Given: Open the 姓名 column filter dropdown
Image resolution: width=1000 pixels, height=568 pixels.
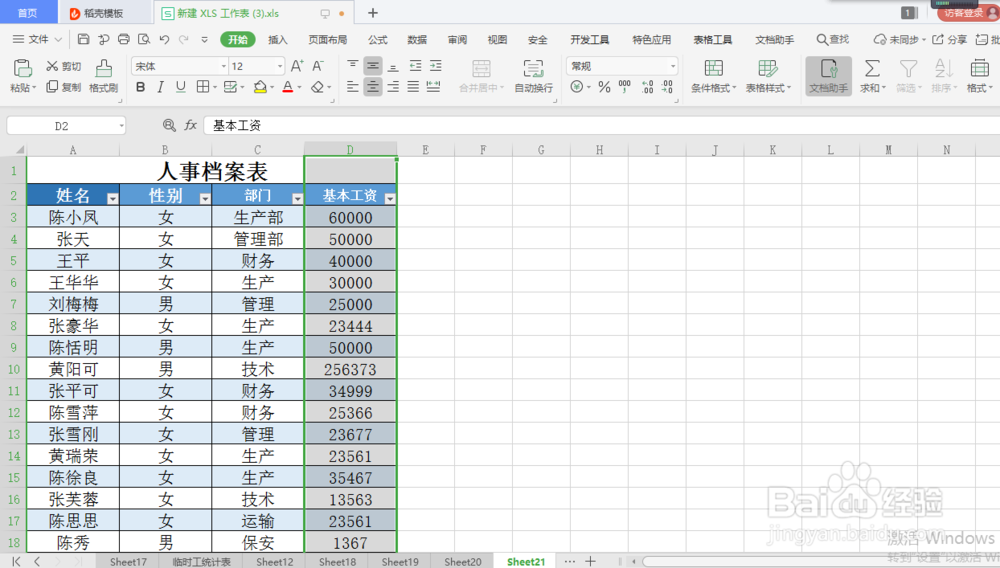Looking at the screenshot, I should coord(112,198).
